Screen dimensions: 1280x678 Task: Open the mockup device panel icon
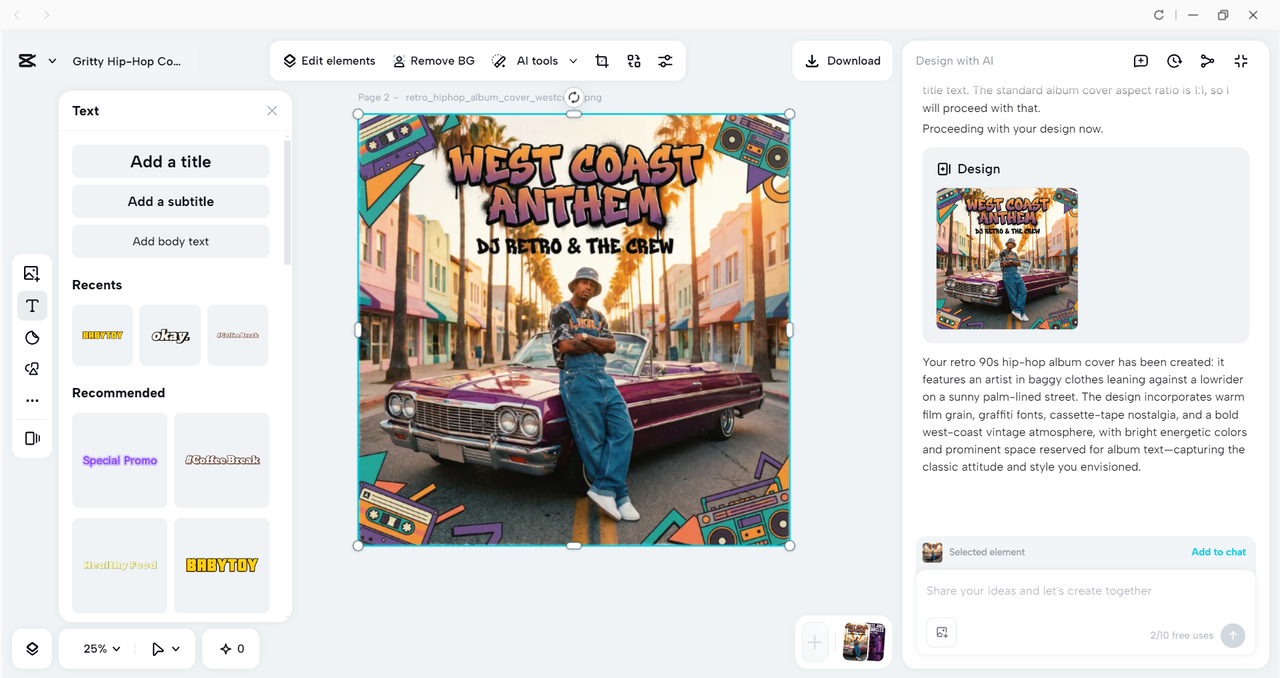click(x=32, y=438)
